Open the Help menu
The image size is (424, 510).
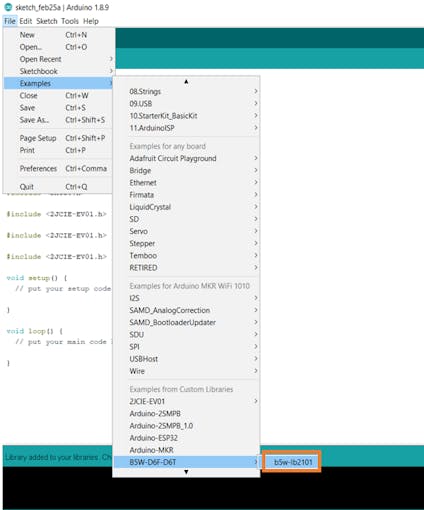(x=91, y=21)
